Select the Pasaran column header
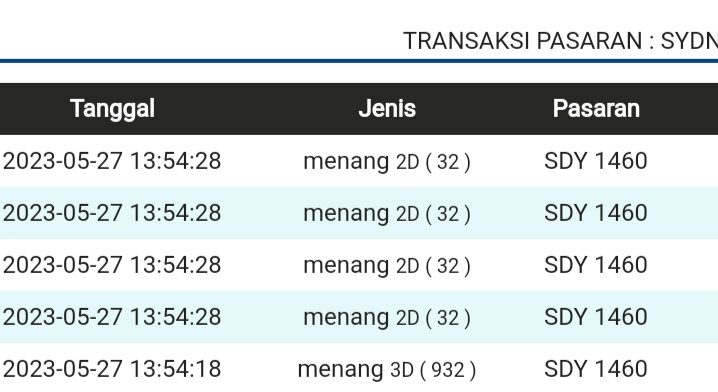The image size is (718, 392). [596, 109]
